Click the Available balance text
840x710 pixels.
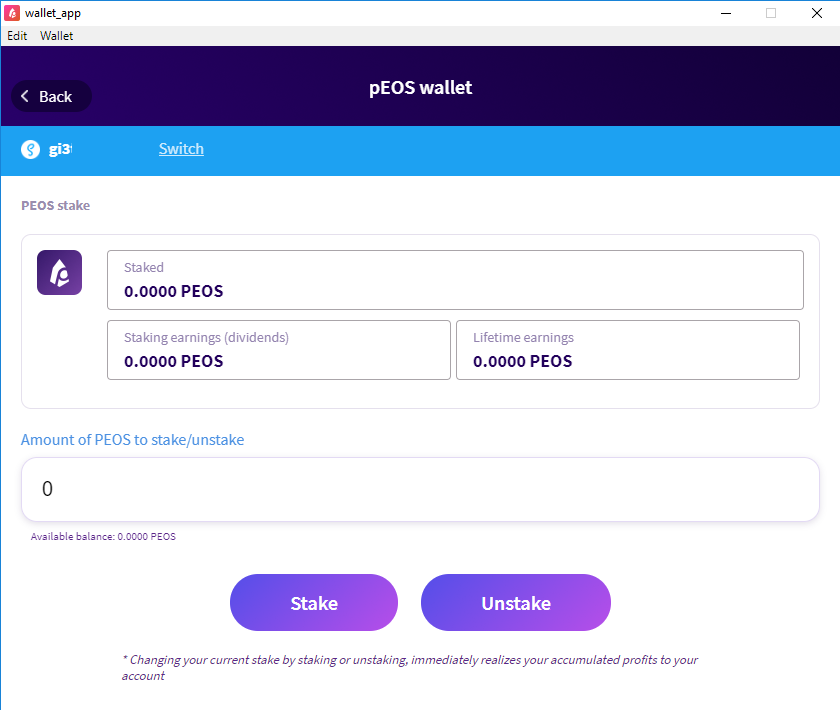pyautogui.click(x=103, y=537)
